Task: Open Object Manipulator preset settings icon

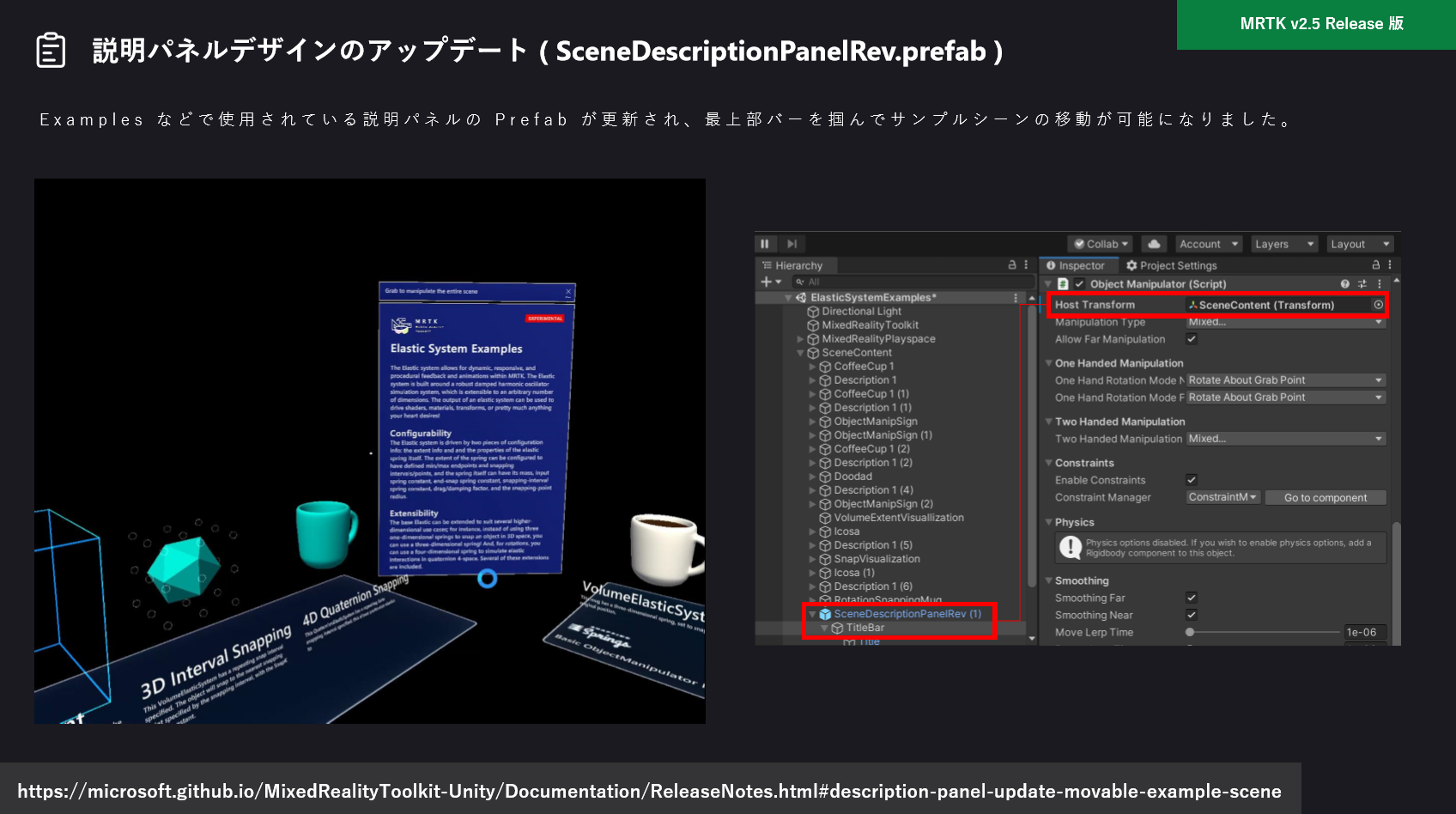Action: pyautogui.click(x=1362, y=284)
